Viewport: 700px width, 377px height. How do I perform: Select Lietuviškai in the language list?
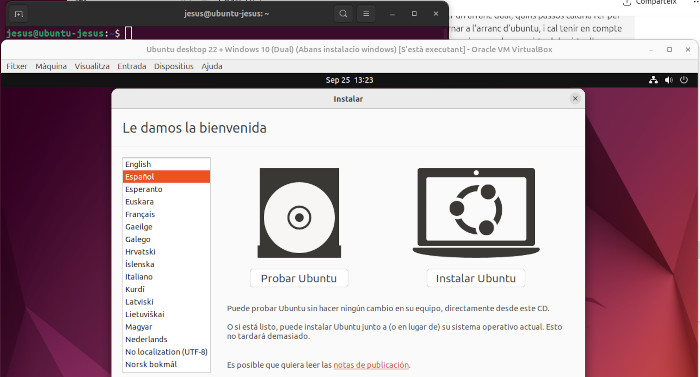click(x=166, y=314)
